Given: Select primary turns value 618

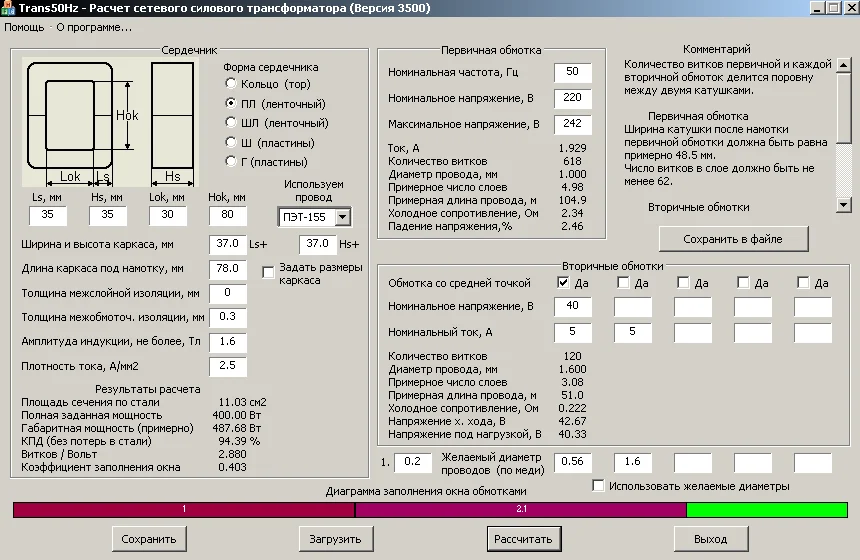Looking at the screenshot, I should click(x=572, y=161).
